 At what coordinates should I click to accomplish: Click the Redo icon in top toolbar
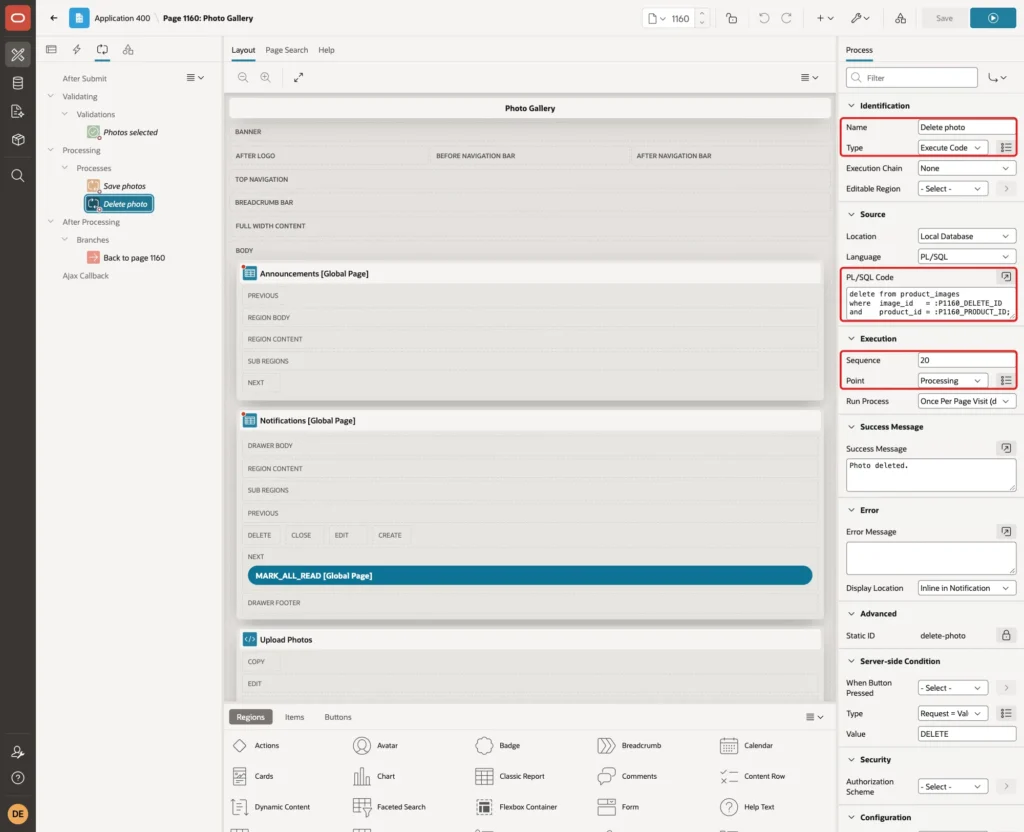coord(786,18)
